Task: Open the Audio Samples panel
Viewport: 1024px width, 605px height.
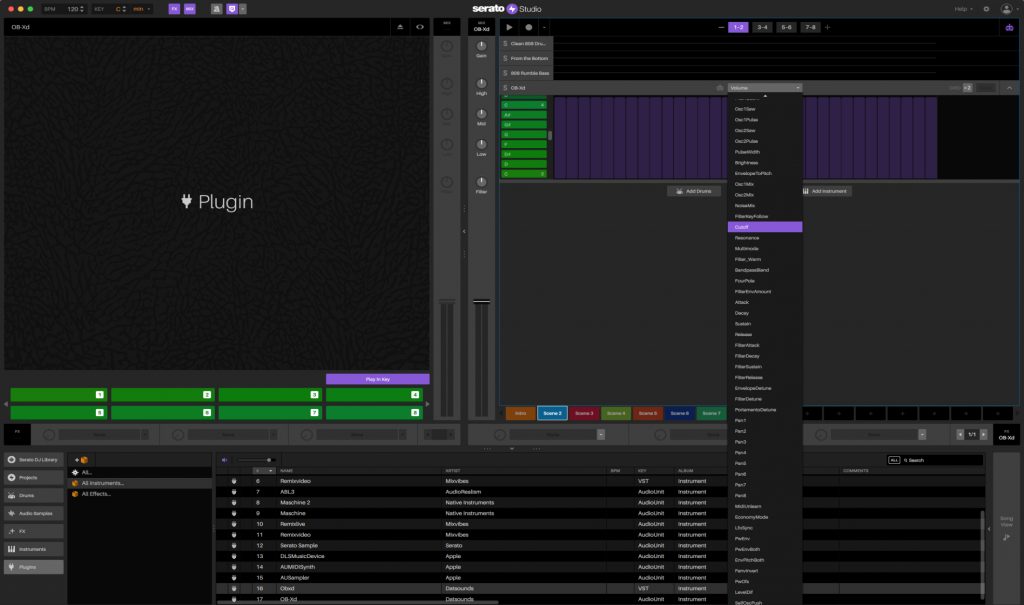Action: [32, 513]
